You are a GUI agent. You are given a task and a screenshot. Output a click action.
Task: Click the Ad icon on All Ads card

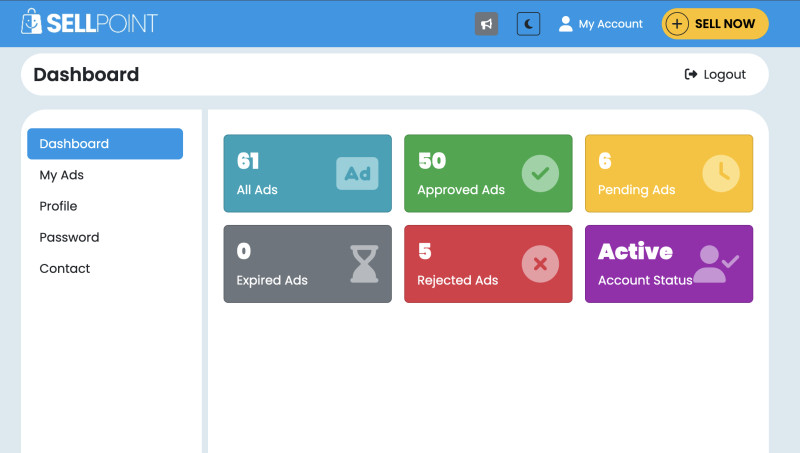coord(357,174)
